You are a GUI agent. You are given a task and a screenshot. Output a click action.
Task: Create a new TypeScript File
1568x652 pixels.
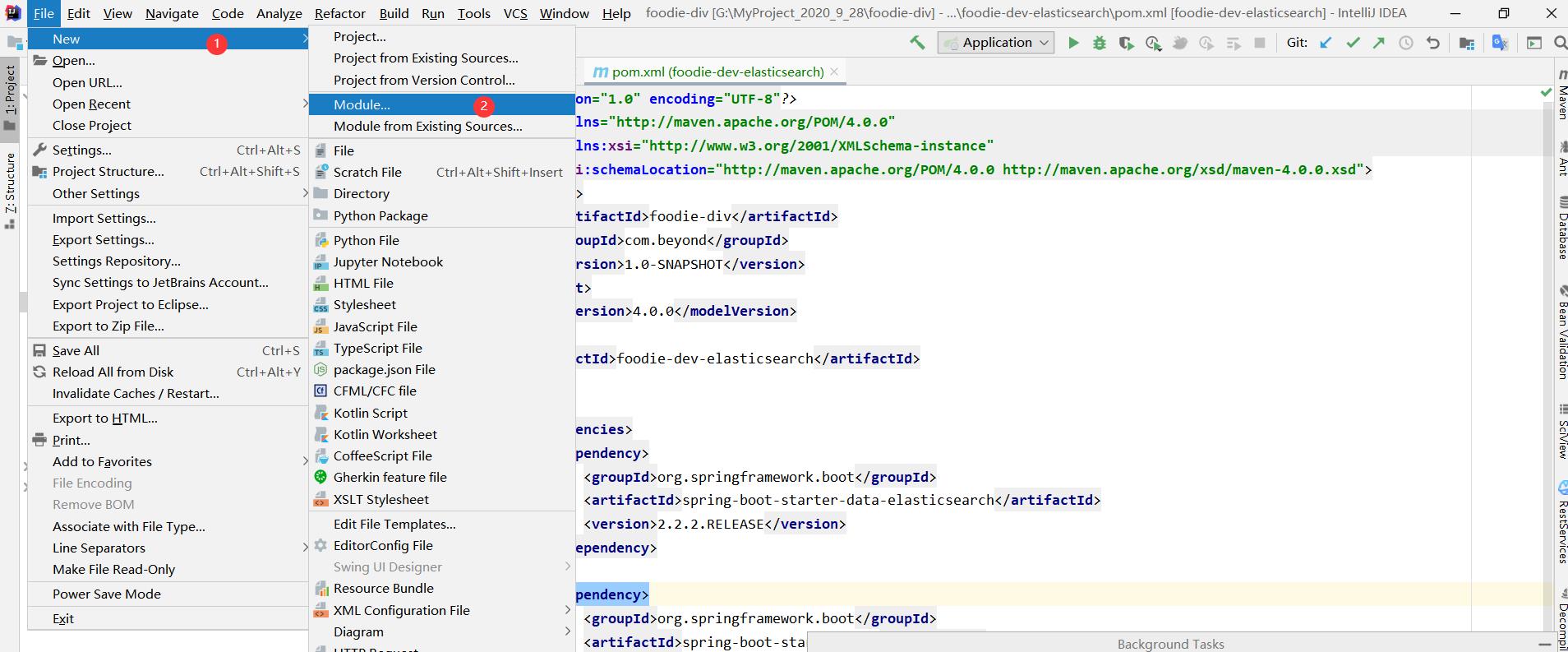point(441,348)
